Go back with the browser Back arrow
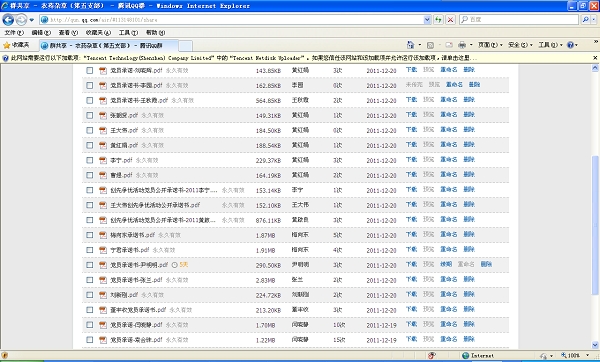Viewport: 600px width, 362px height. coord(8,19)
